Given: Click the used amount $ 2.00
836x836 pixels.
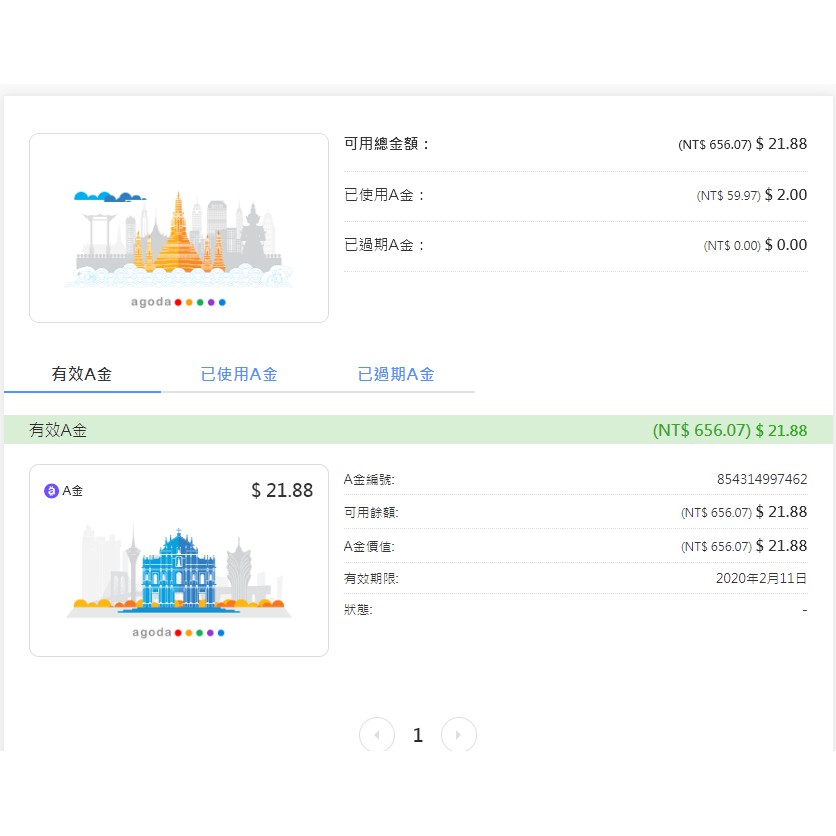Looking at the screenshot, I should (x=786, y=195).
